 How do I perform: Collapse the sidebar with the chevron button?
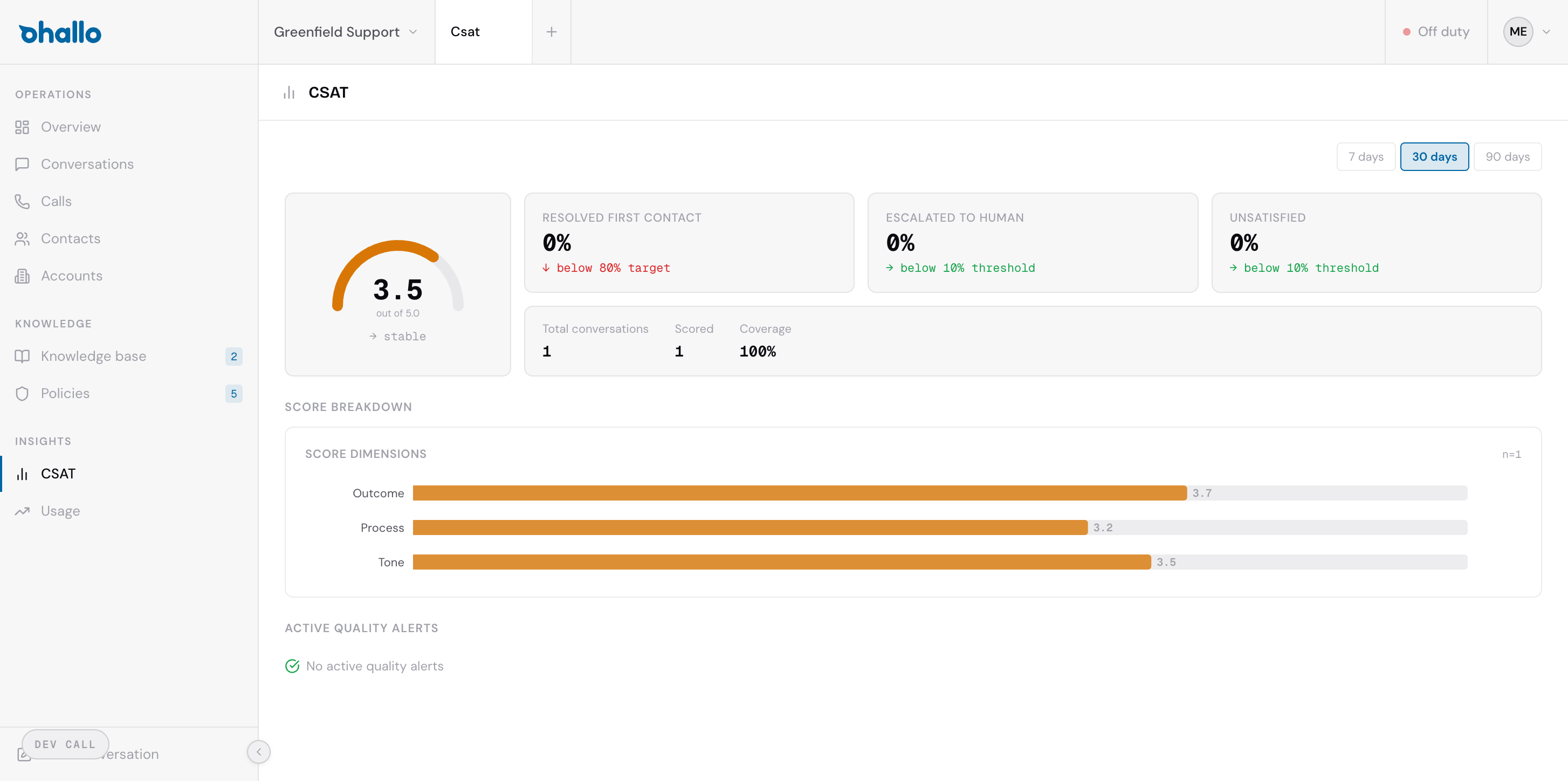[x=259, y=752]
